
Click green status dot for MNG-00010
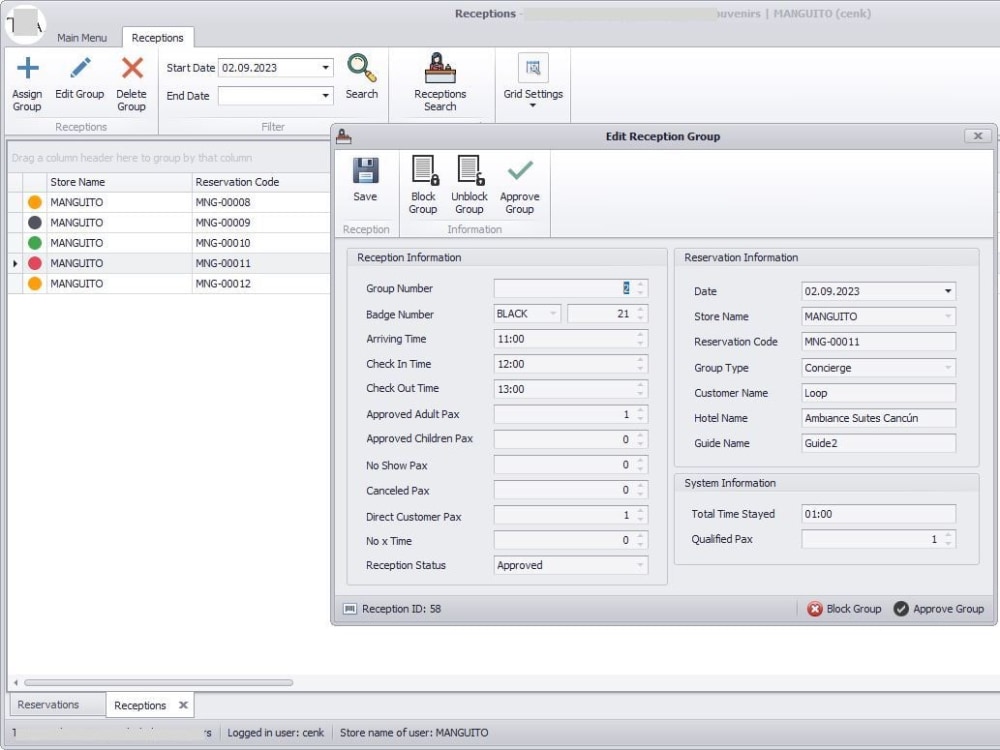click(x=34, y=243)
